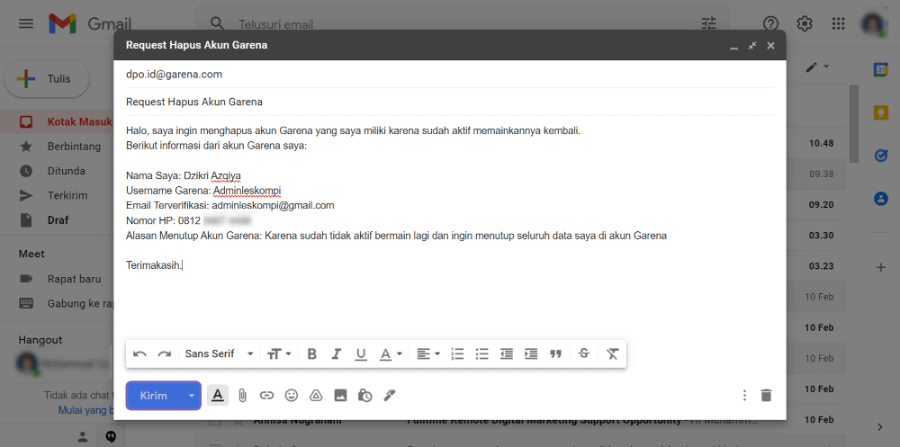Insert a photo
The height and width of the screenshot is (447, 900).
pos(340,395)
